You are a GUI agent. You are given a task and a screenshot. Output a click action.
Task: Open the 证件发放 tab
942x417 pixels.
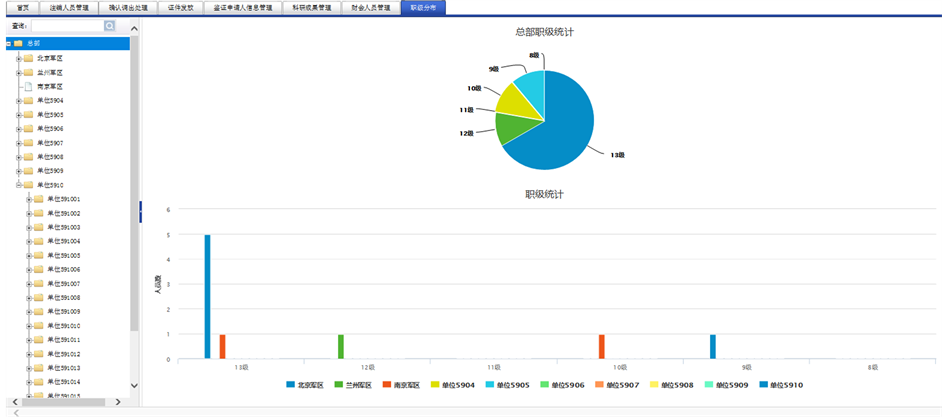pos(182,7)
